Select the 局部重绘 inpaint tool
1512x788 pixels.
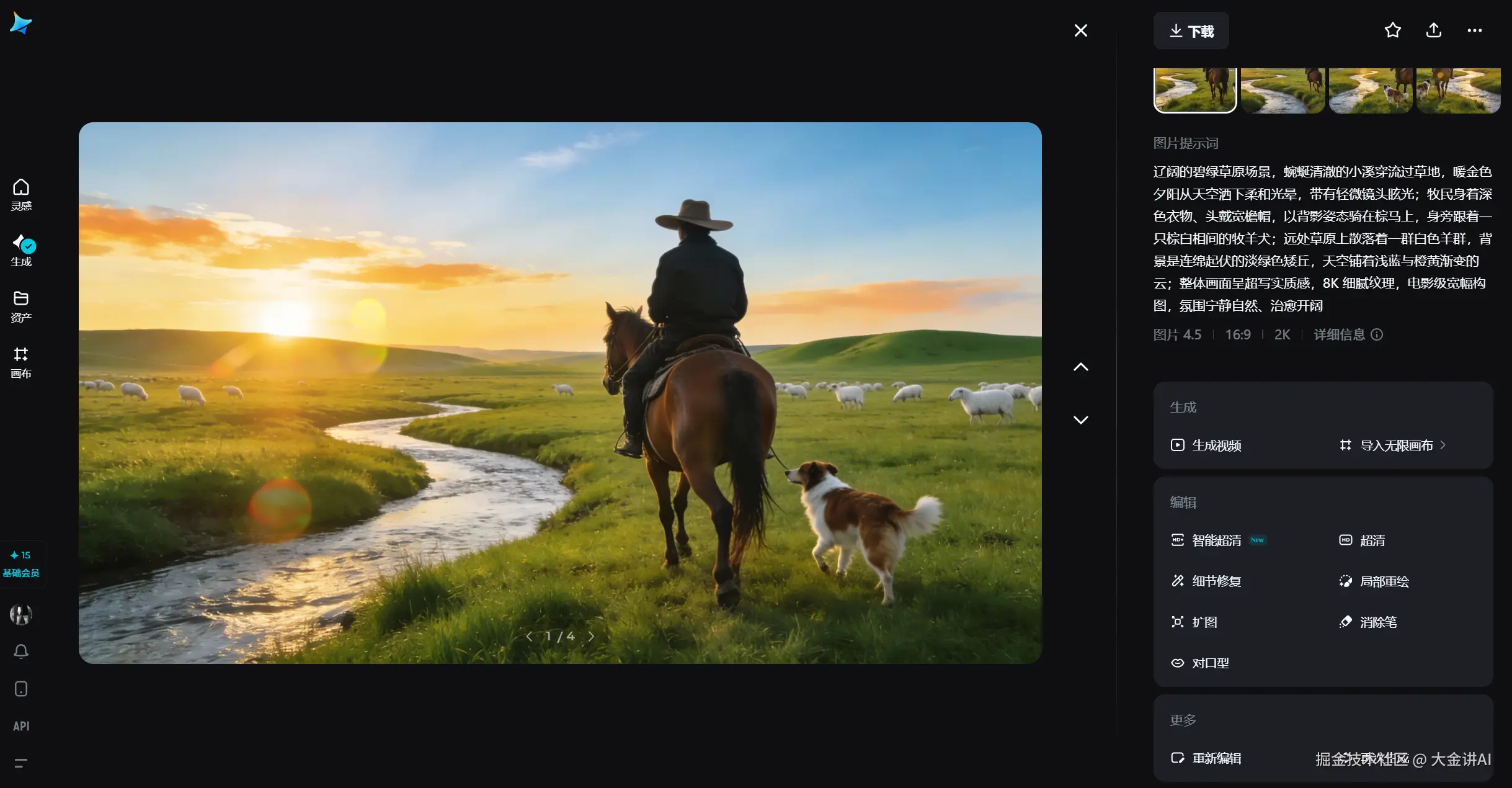point(1374,581)
